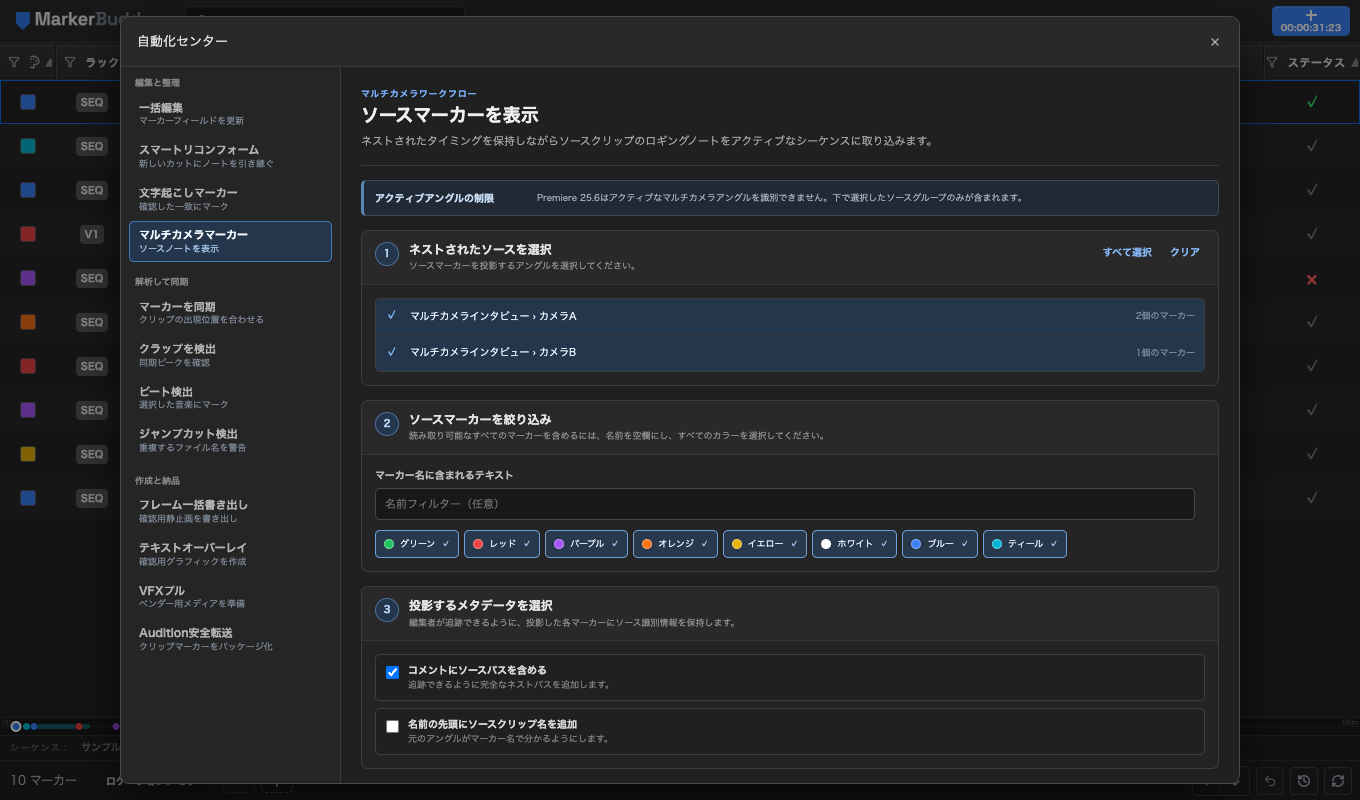The height and width of the screenshot is (800, 1360).
Task: Click the すべて選択 link
Action: (1127, 252)
